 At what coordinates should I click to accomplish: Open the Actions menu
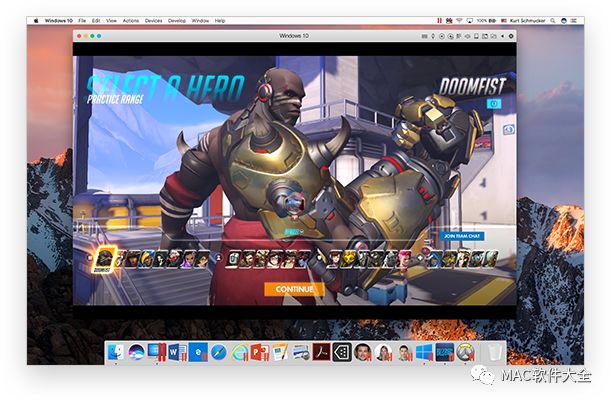[131, 21]
